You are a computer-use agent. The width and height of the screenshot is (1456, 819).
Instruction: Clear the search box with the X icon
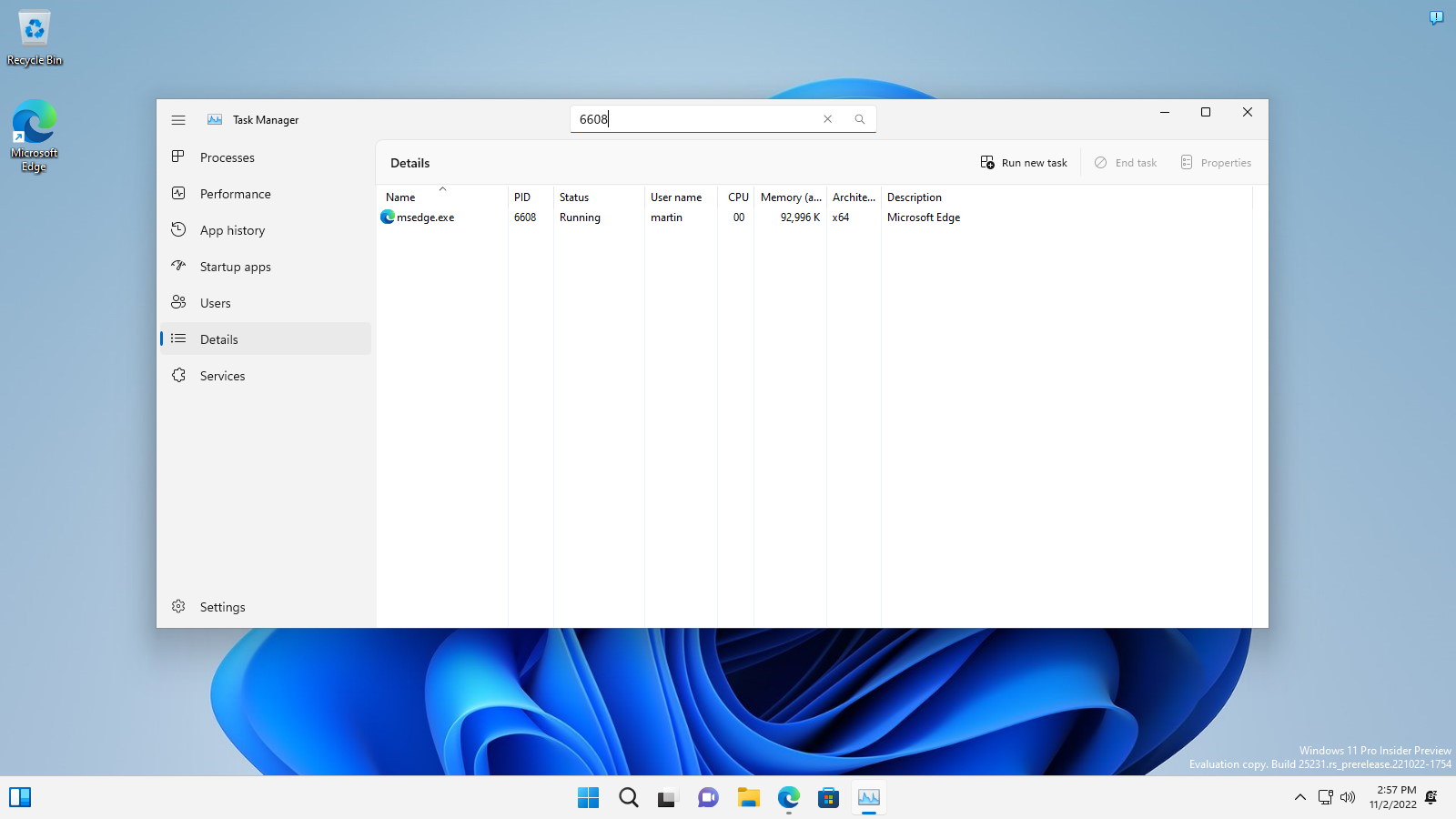(827, 118)
